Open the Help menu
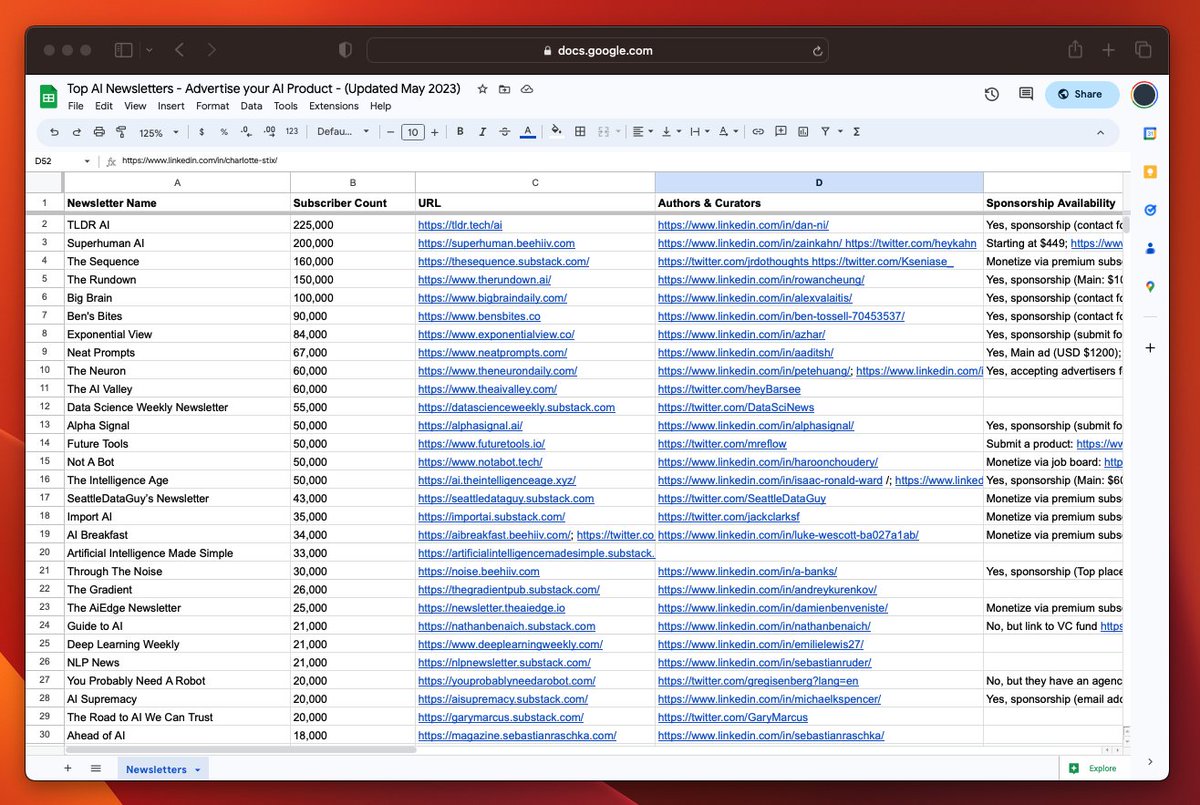Screen dimensions: 1200x805 [380, 106]
